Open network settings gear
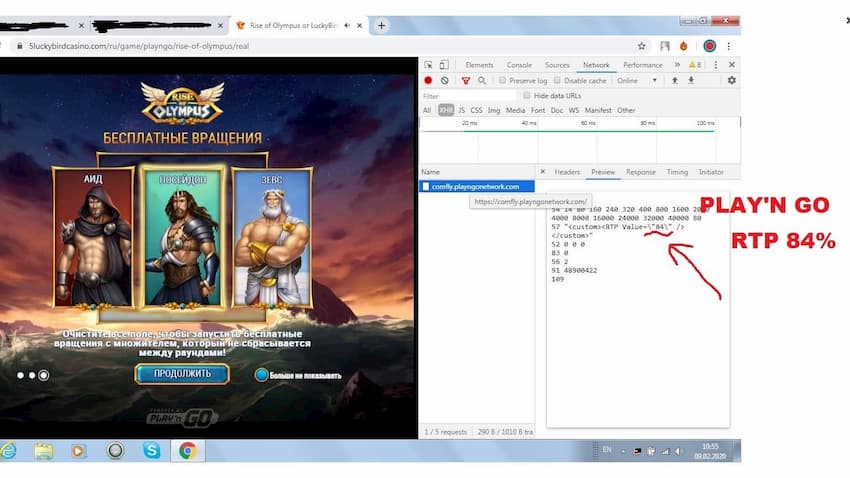 732,80
